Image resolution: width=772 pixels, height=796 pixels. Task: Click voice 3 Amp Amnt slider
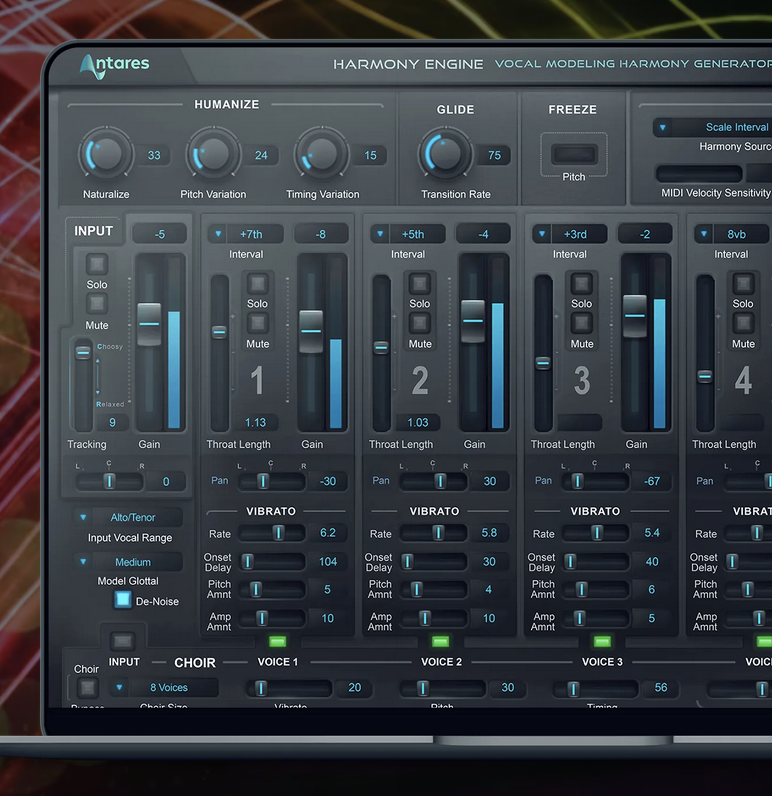tap(595, 618)
